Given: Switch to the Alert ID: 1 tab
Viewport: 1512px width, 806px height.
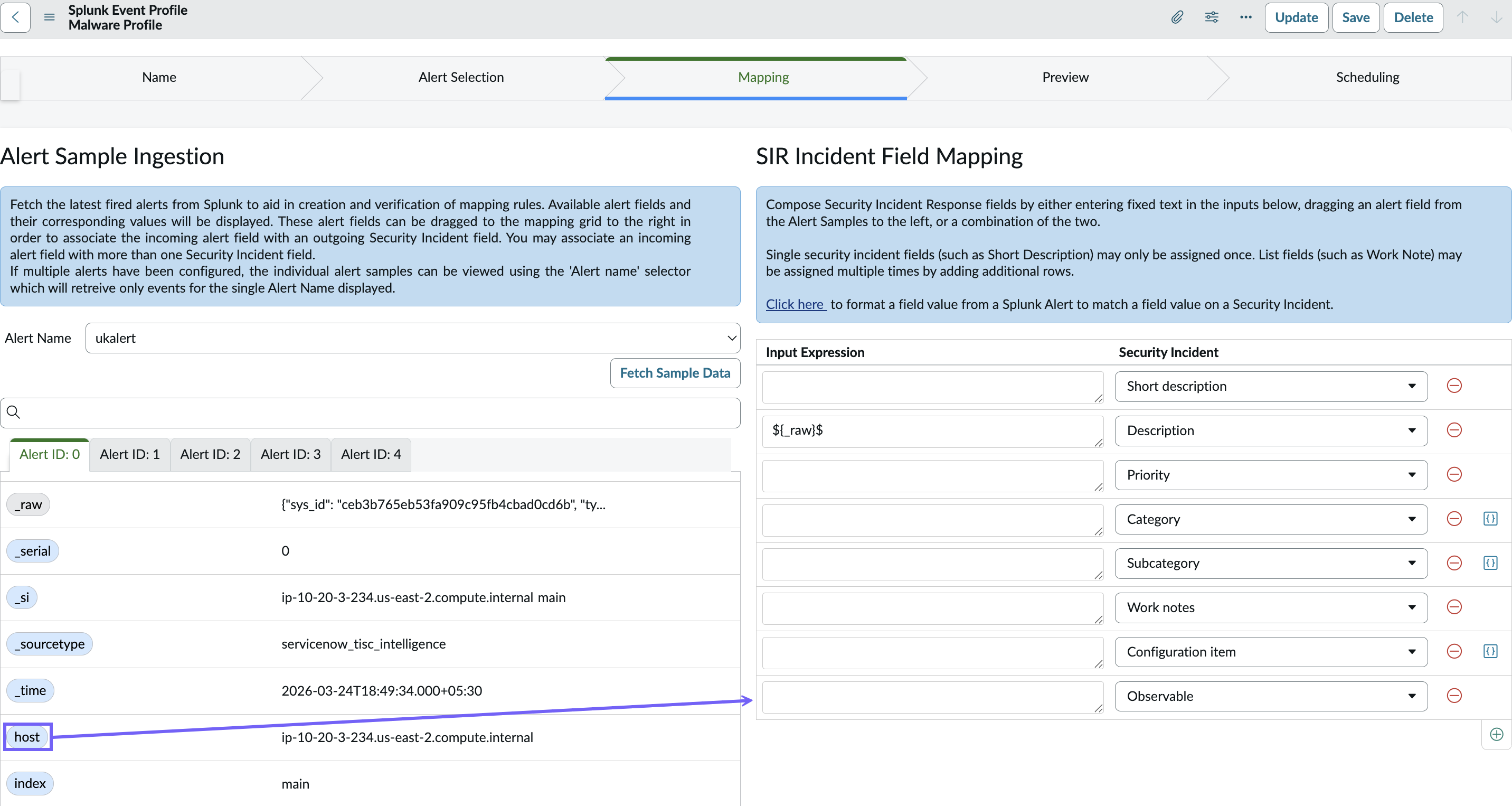Looking at the screenshot, I should (x=130, y=454).
